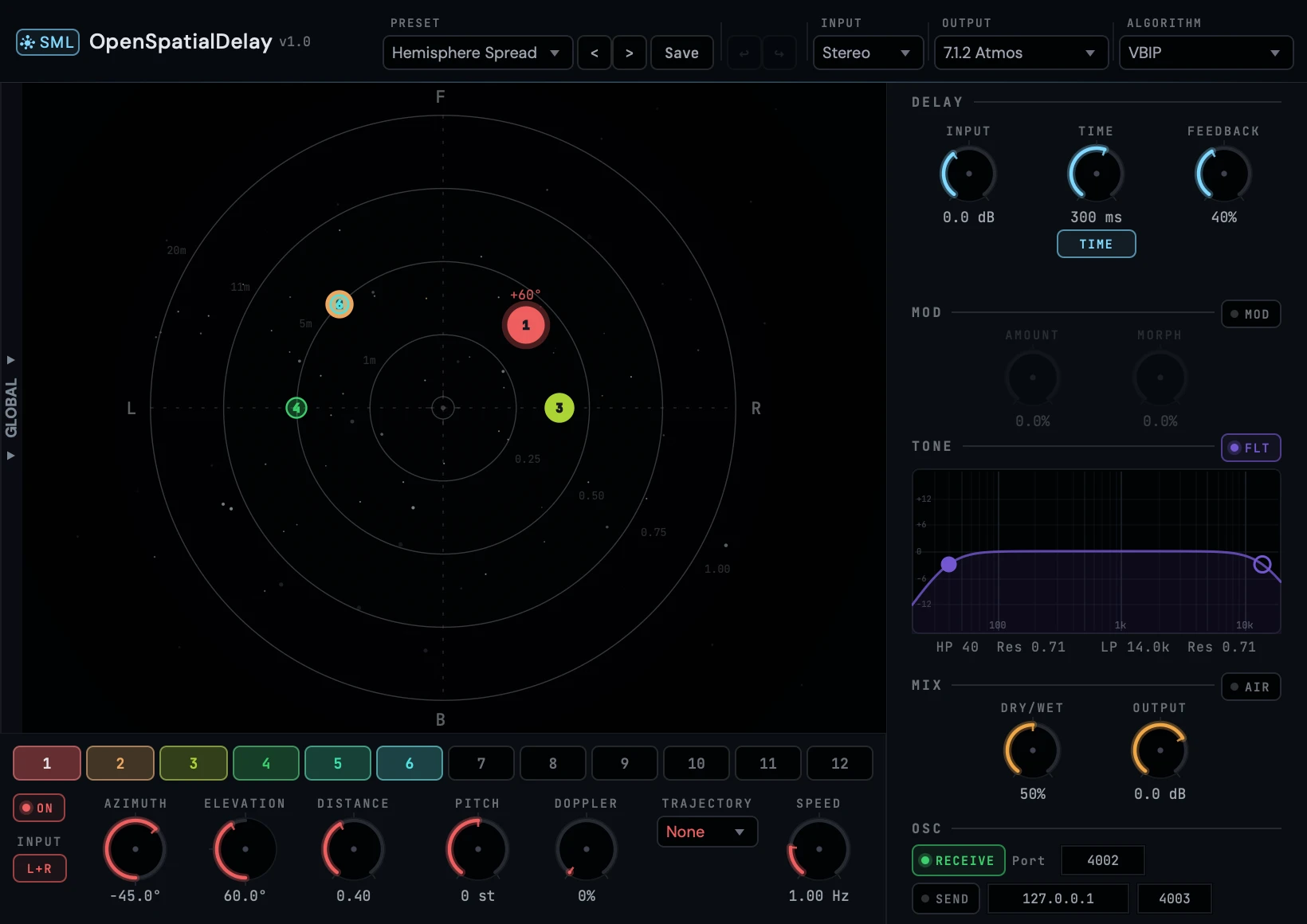The width and height of the screenshot is (1307, 924).
Task: Enable the MOD toggle
Action: (x=1251, y=314)
